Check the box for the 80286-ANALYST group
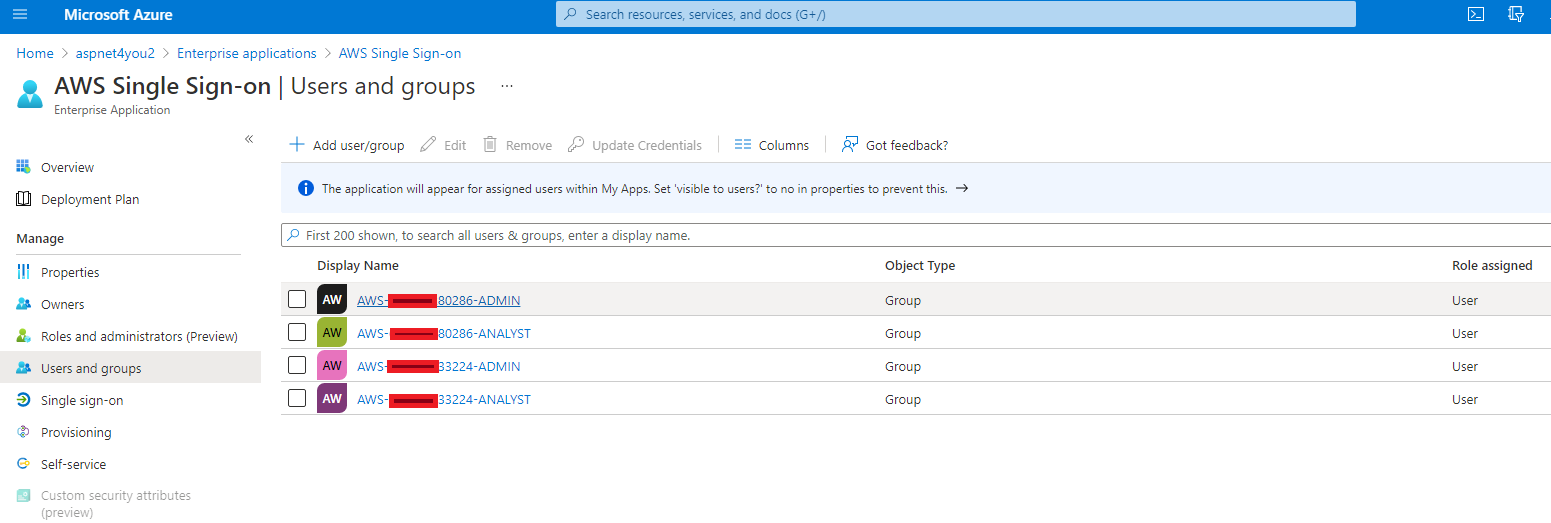Screen dimensions: 1551x523 [x=297, y=332]
